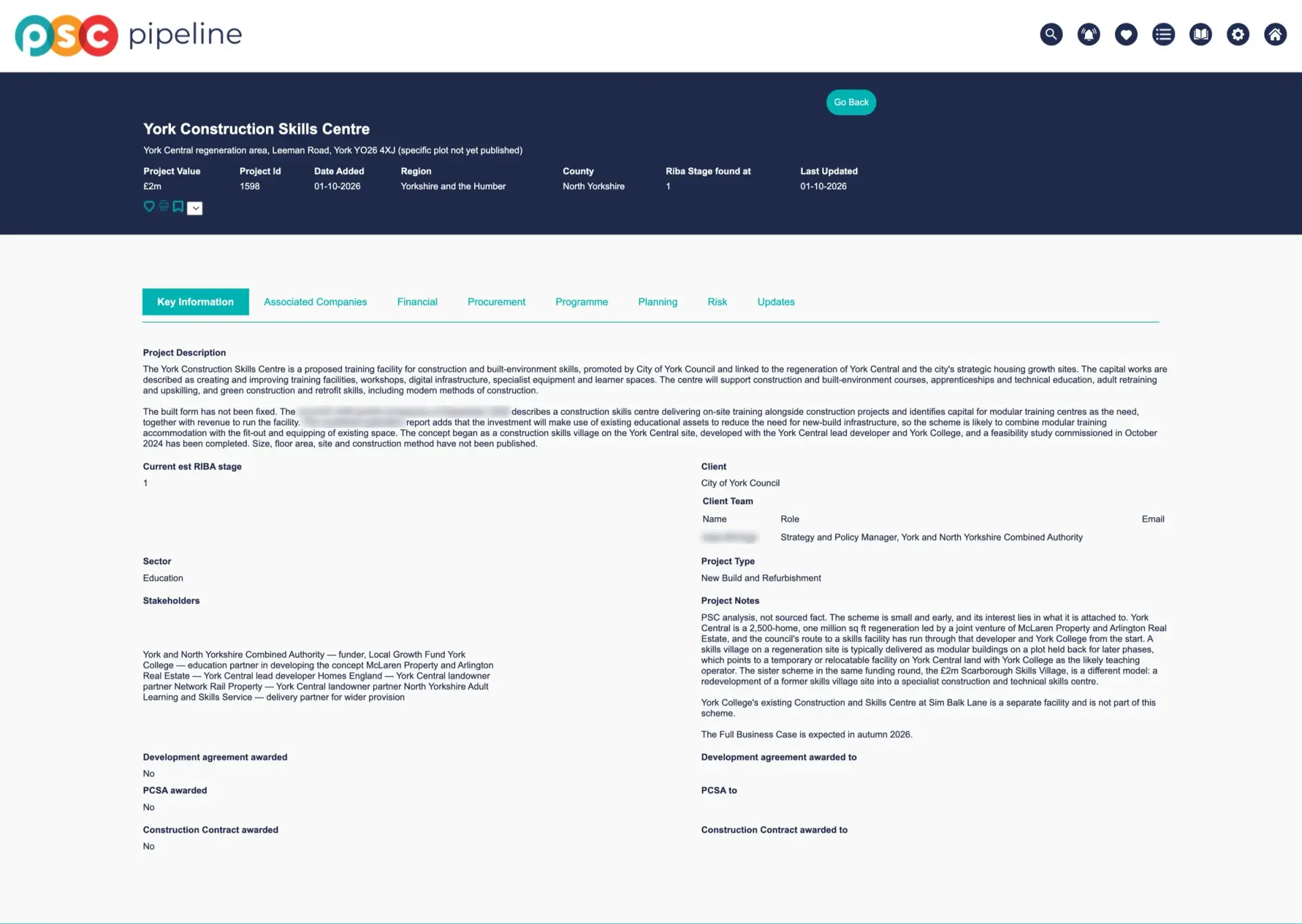This screenshot has width=1302, height=924.
Task: Click the Stakeholders heading
Action: tap(172, 601)
